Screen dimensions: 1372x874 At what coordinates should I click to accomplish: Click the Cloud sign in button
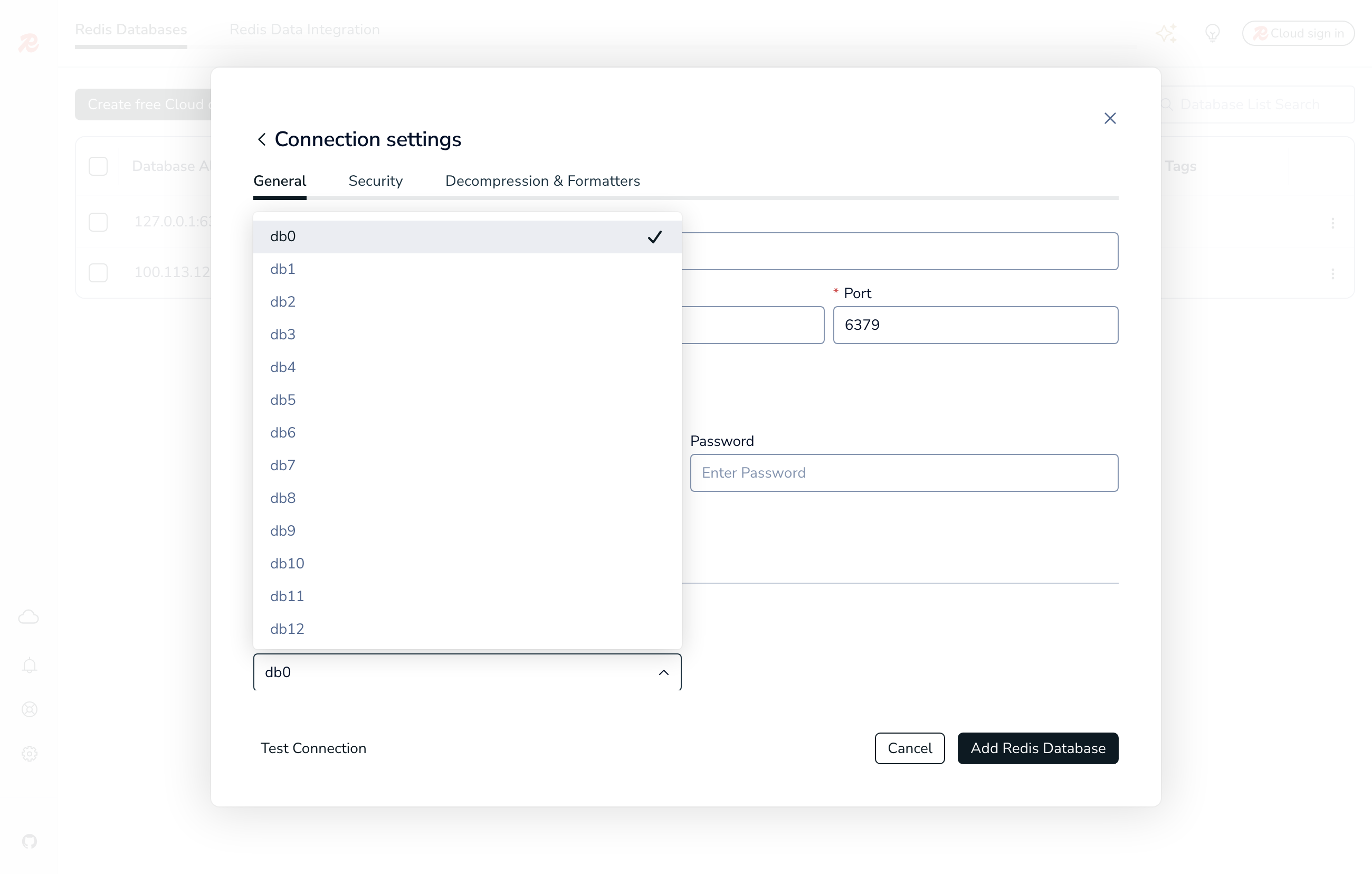(x=1299, y=34)
